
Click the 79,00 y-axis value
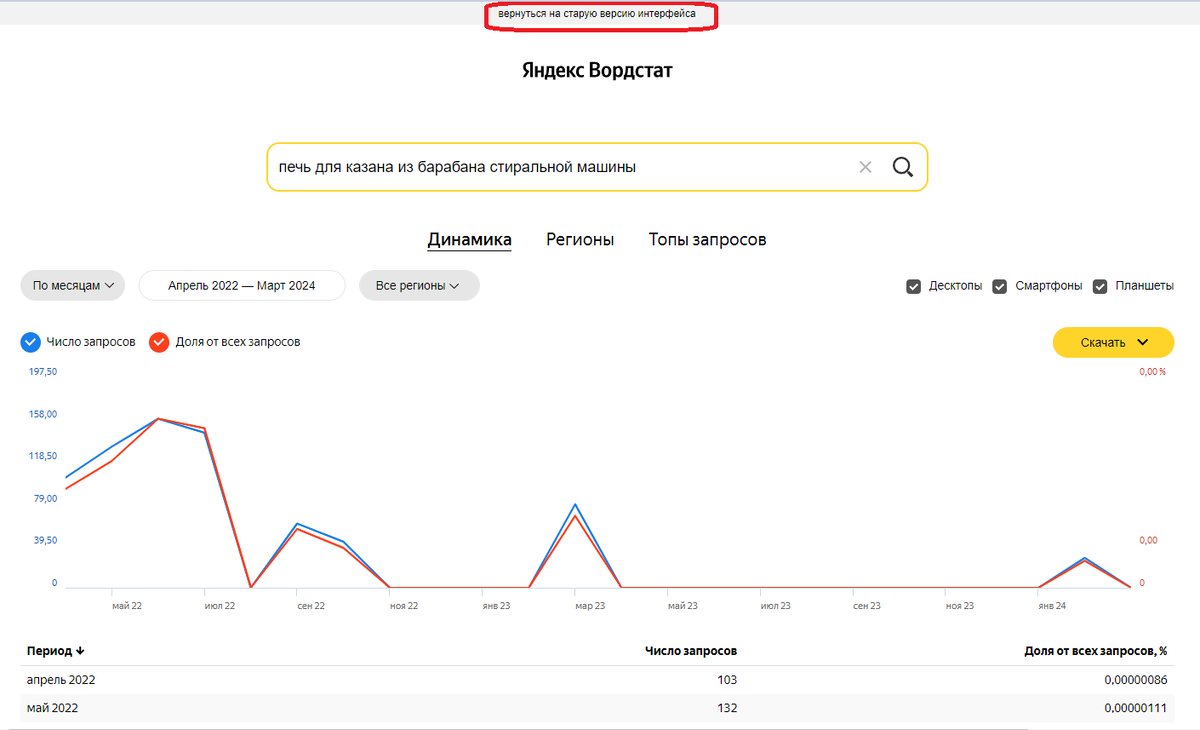44,498
